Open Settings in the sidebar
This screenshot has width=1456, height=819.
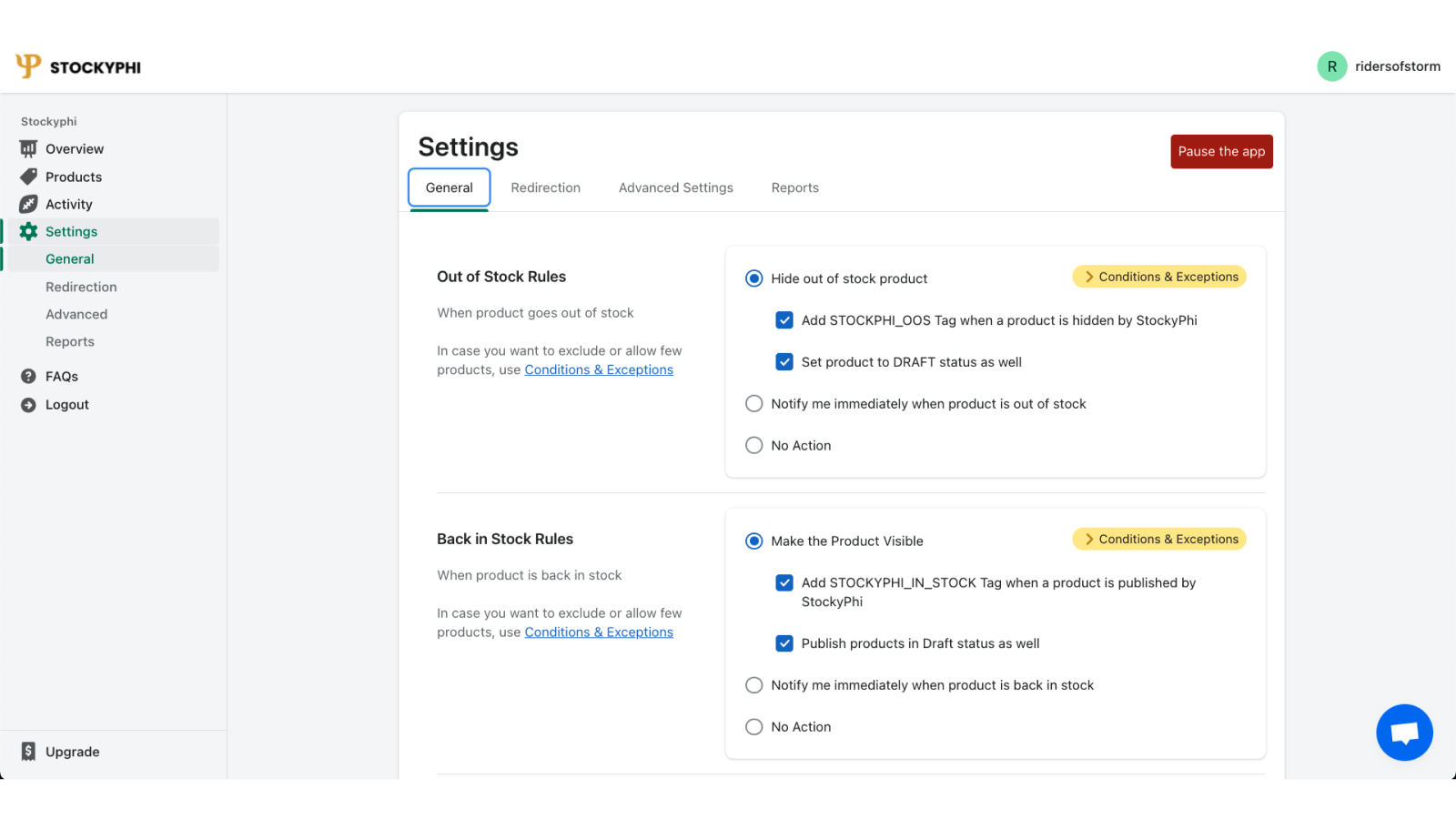point(72,231)
